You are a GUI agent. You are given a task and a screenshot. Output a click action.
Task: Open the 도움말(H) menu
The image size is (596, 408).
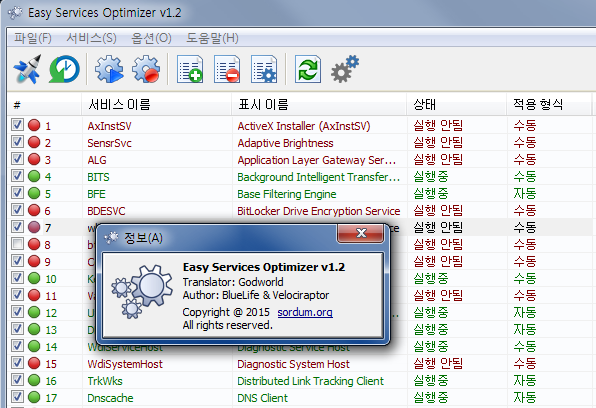(212, 38)
